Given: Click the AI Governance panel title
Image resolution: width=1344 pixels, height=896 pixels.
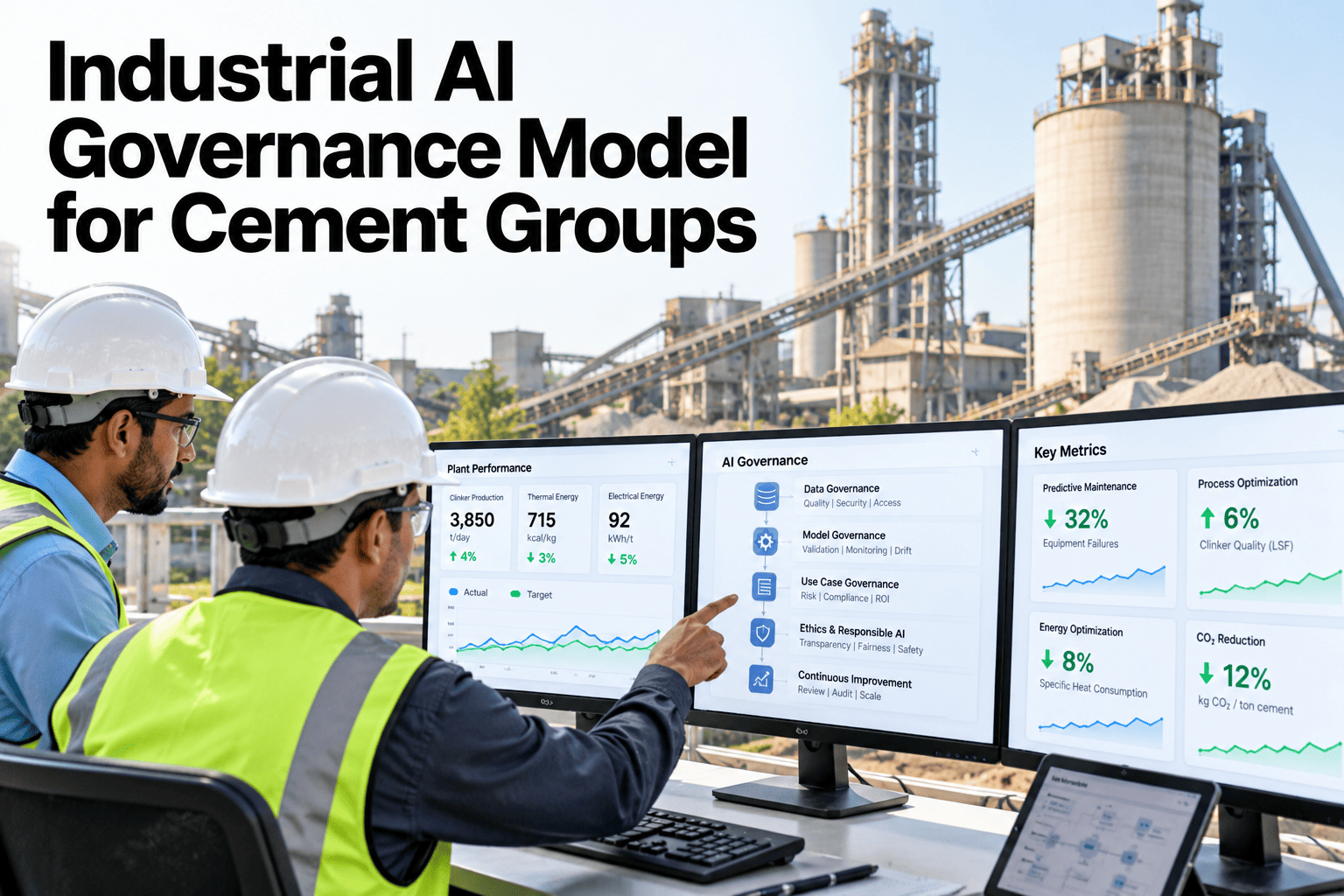Looking at the screenshot, I should [765, 461].
